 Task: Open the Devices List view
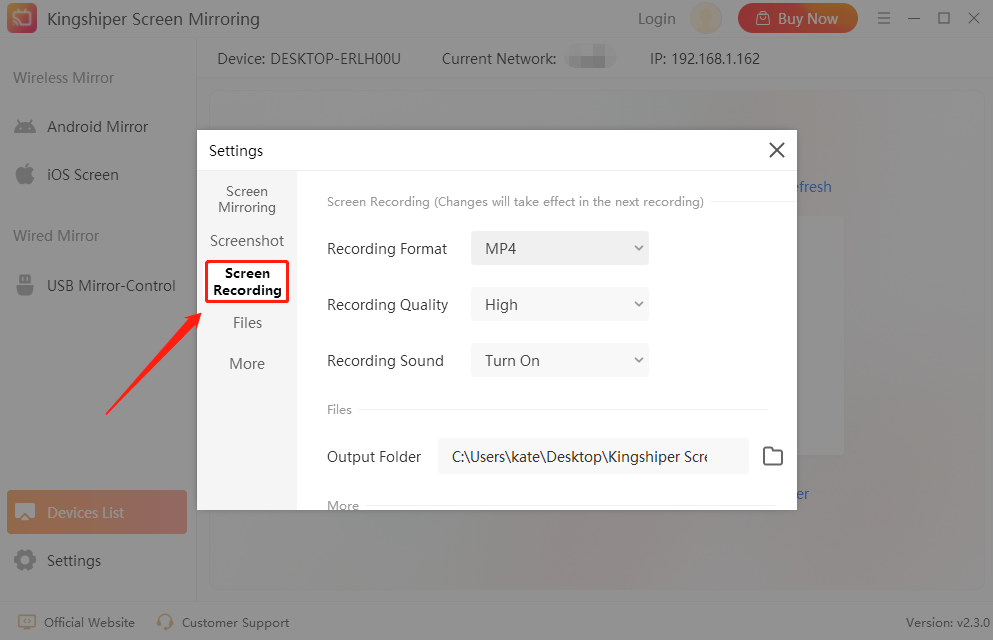(97, 512)
